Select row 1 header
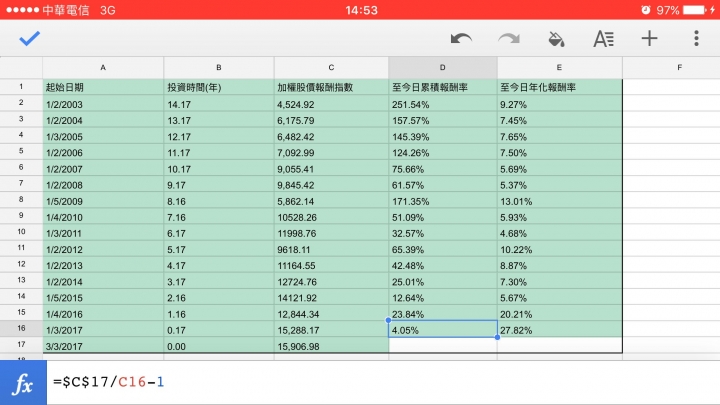This screenshot has width=720, height=405. 21,87
